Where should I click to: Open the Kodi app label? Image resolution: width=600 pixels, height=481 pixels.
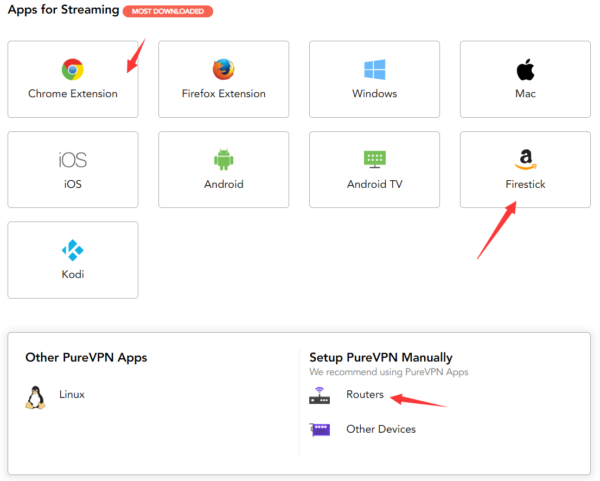[73, 274]
